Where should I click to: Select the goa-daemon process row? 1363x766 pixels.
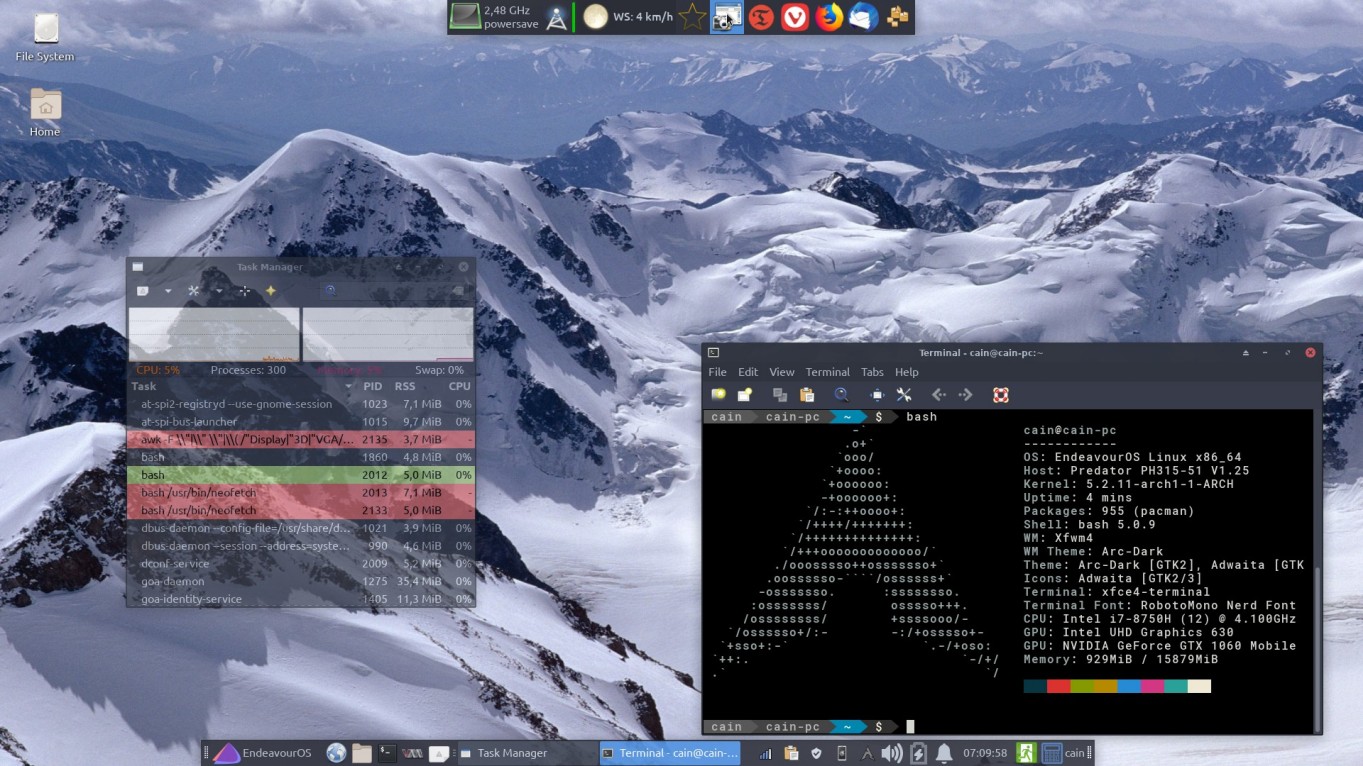tap(301, 582)
